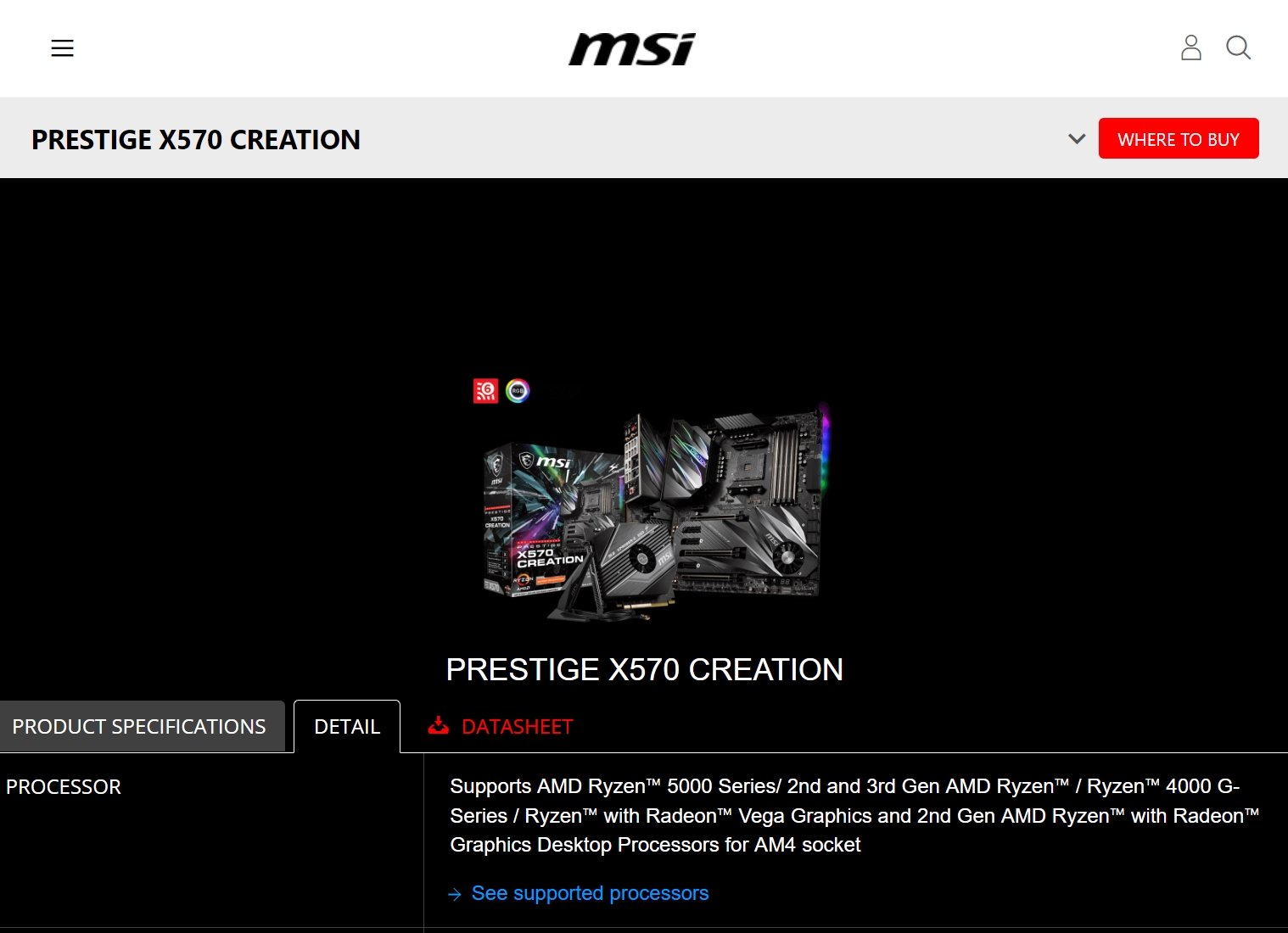
Task: Click the arrow icon before See supported processors
Action: pyautogui.click(x=455, y=894)
